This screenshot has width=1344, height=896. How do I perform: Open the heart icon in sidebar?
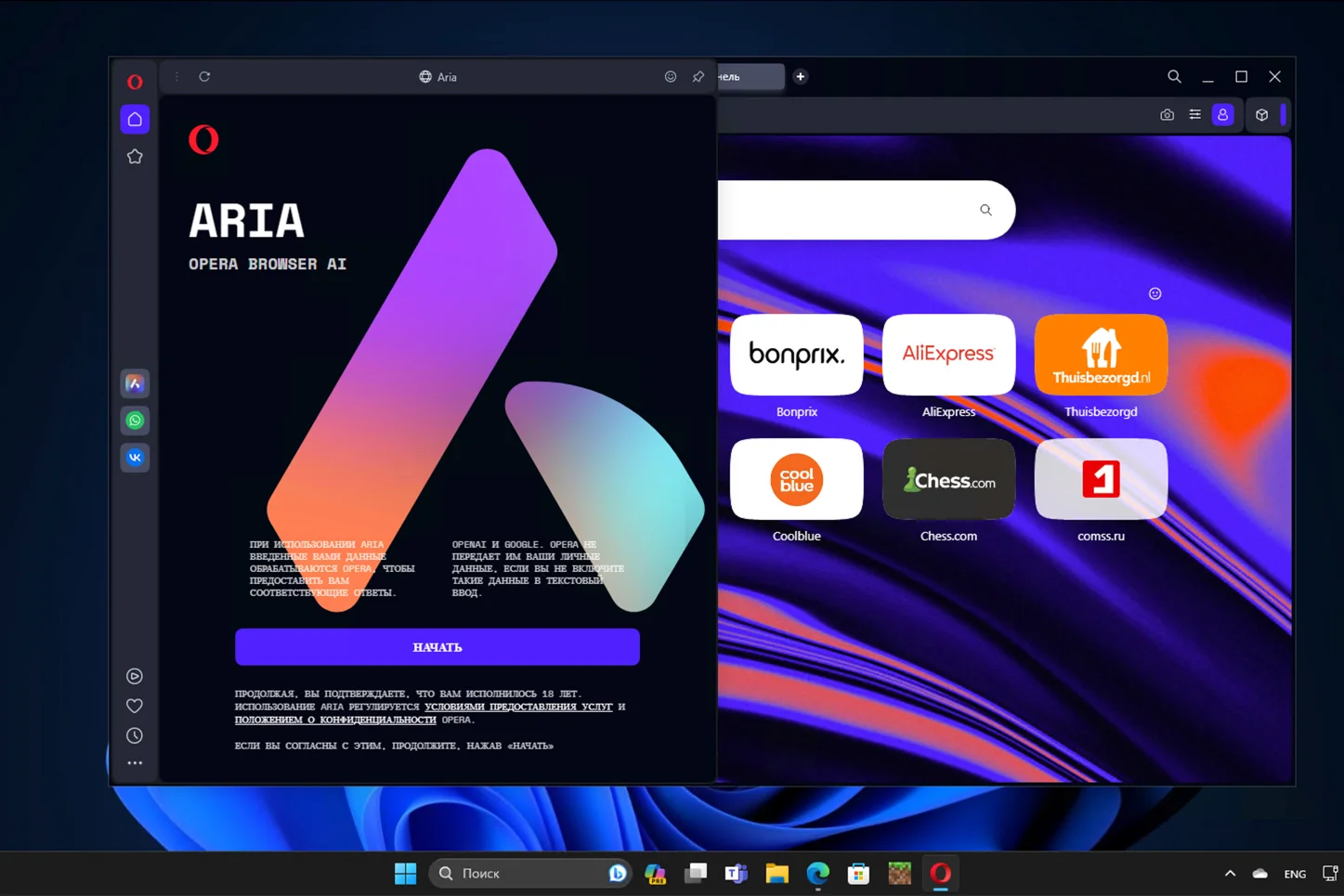click(135, 706)
